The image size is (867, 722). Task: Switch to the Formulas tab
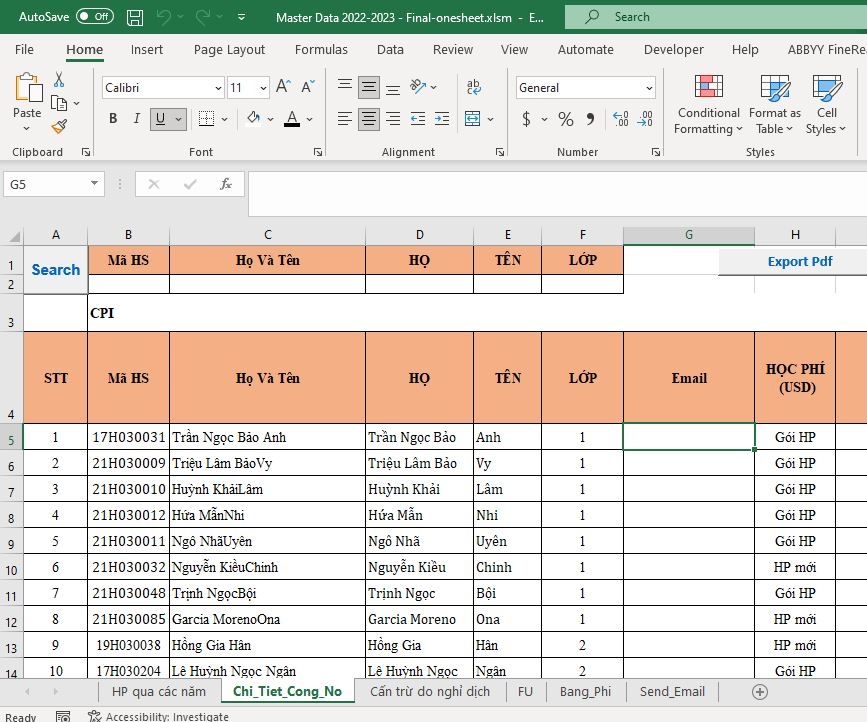(x=321, y=50)
